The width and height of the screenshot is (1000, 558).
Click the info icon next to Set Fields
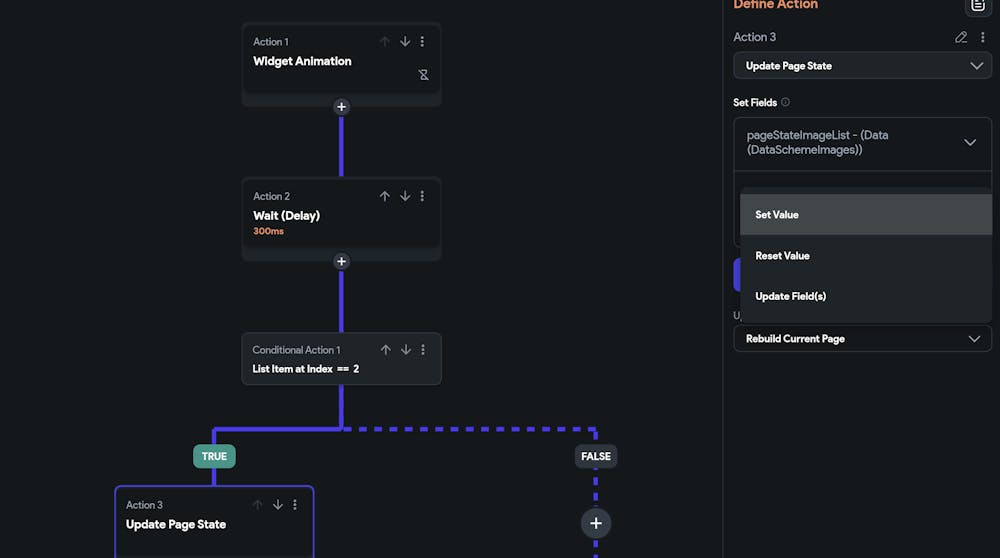pyautogui.click(x=785, y=102)
